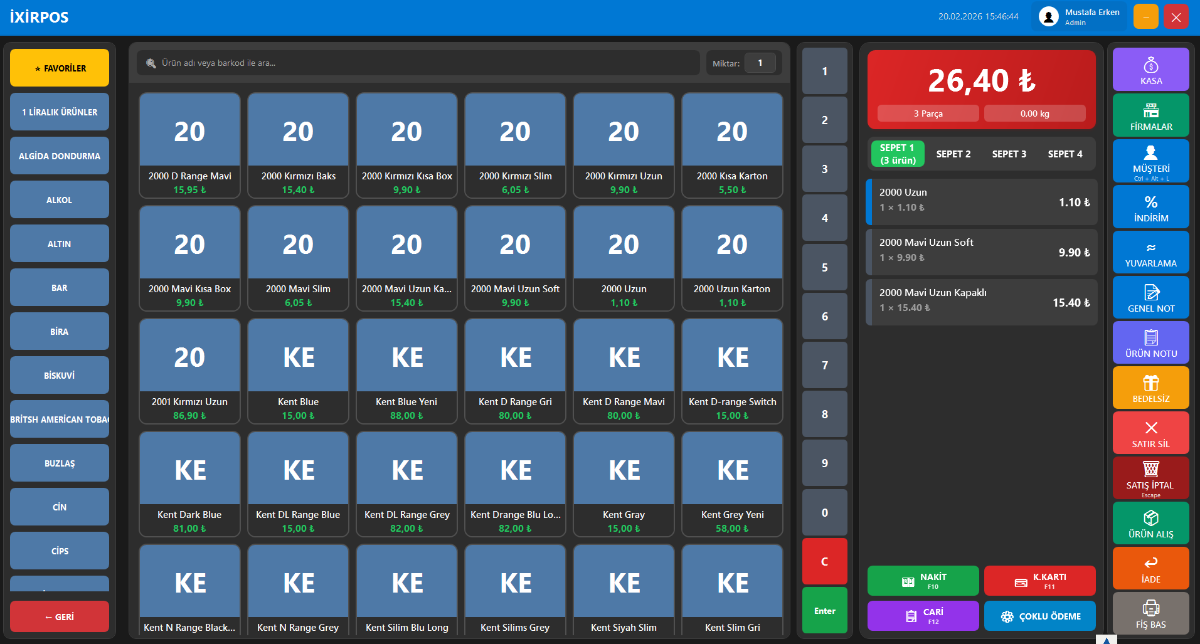Open the İADE refund function

[x=1150, y=568]
